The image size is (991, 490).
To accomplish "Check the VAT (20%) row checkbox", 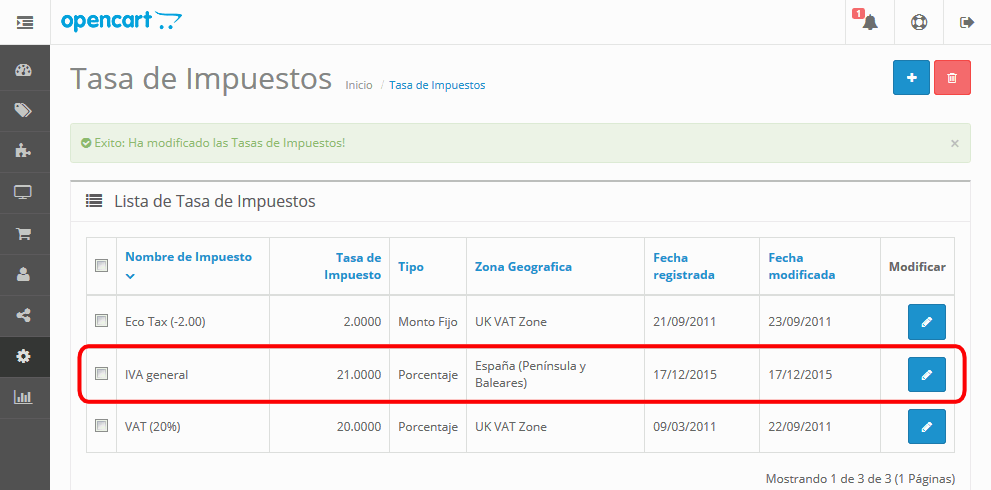I will 101,426.
